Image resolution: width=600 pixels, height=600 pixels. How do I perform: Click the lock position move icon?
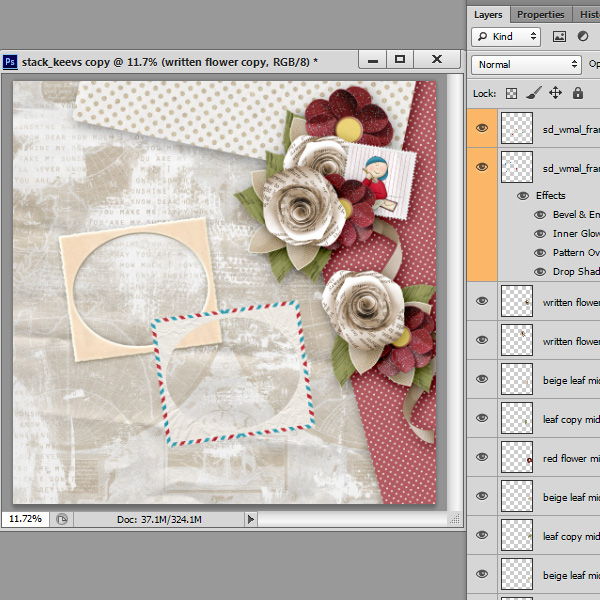coord(556,93)
